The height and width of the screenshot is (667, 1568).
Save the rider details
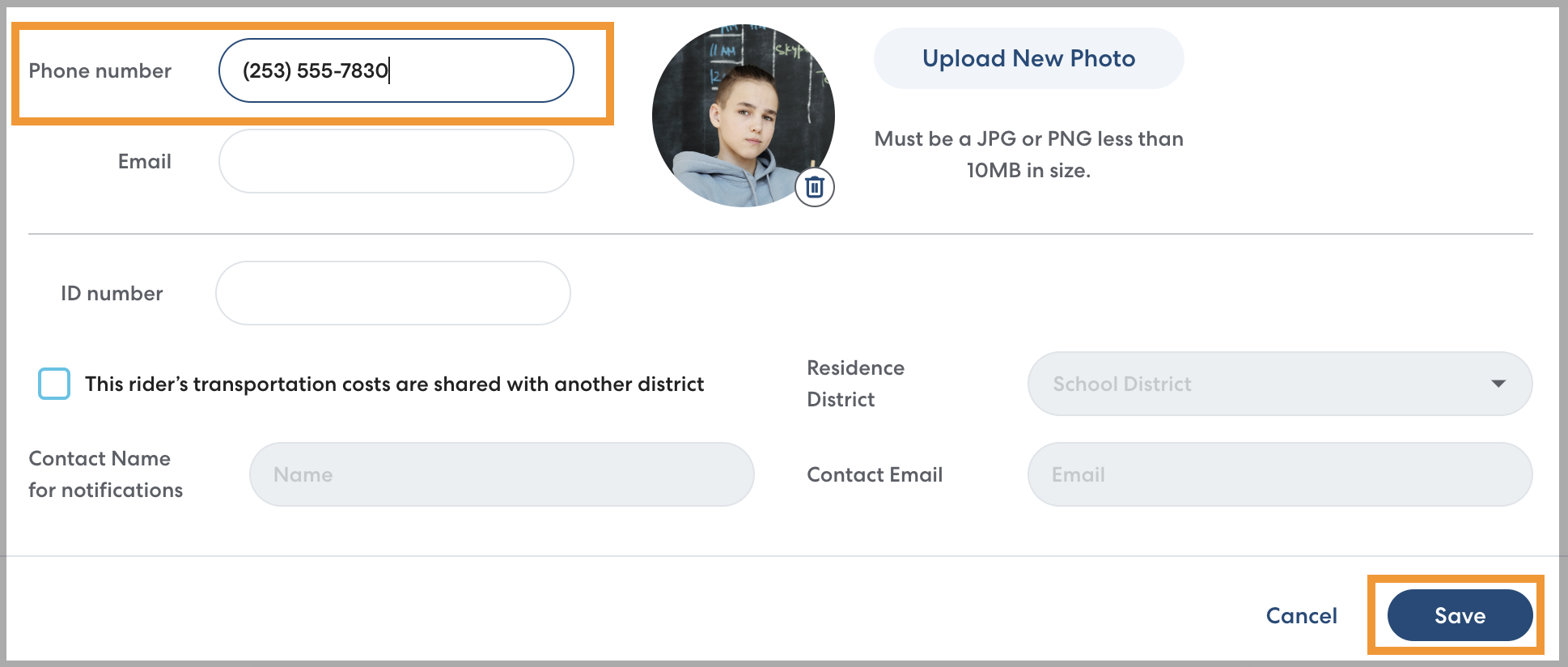tap(1459, 615)
